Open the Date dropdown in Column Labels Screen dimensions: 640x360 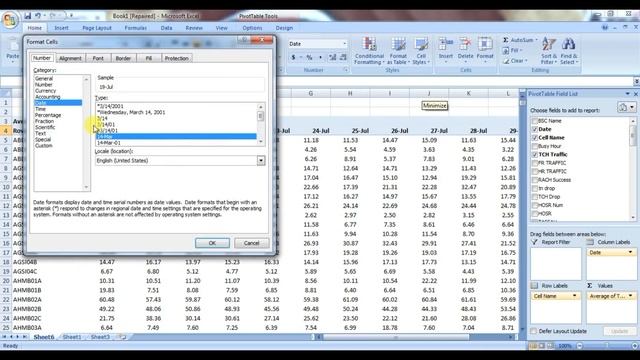(630, 252)
